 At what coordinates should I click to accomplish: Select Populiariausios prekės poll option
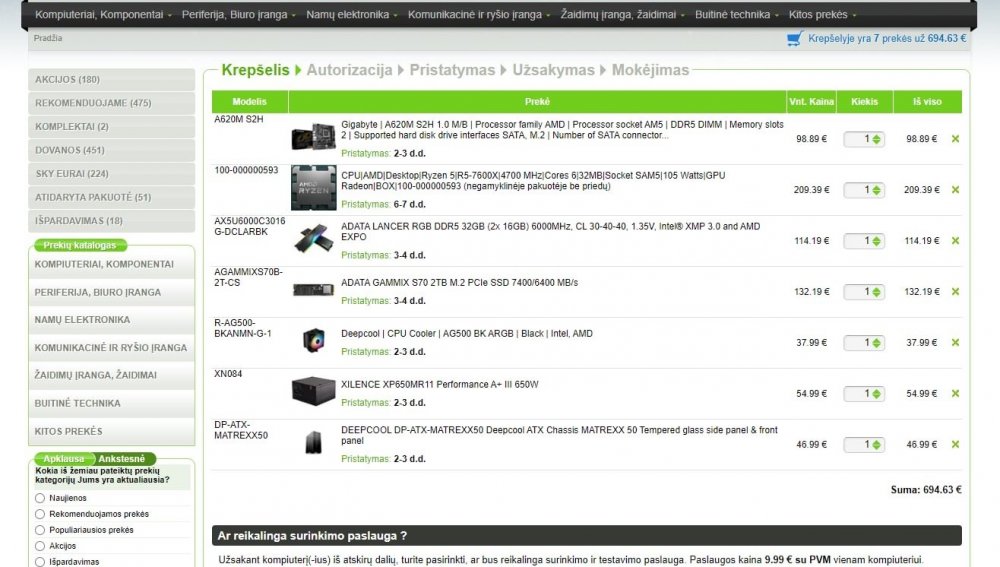[x=40, y=530]
